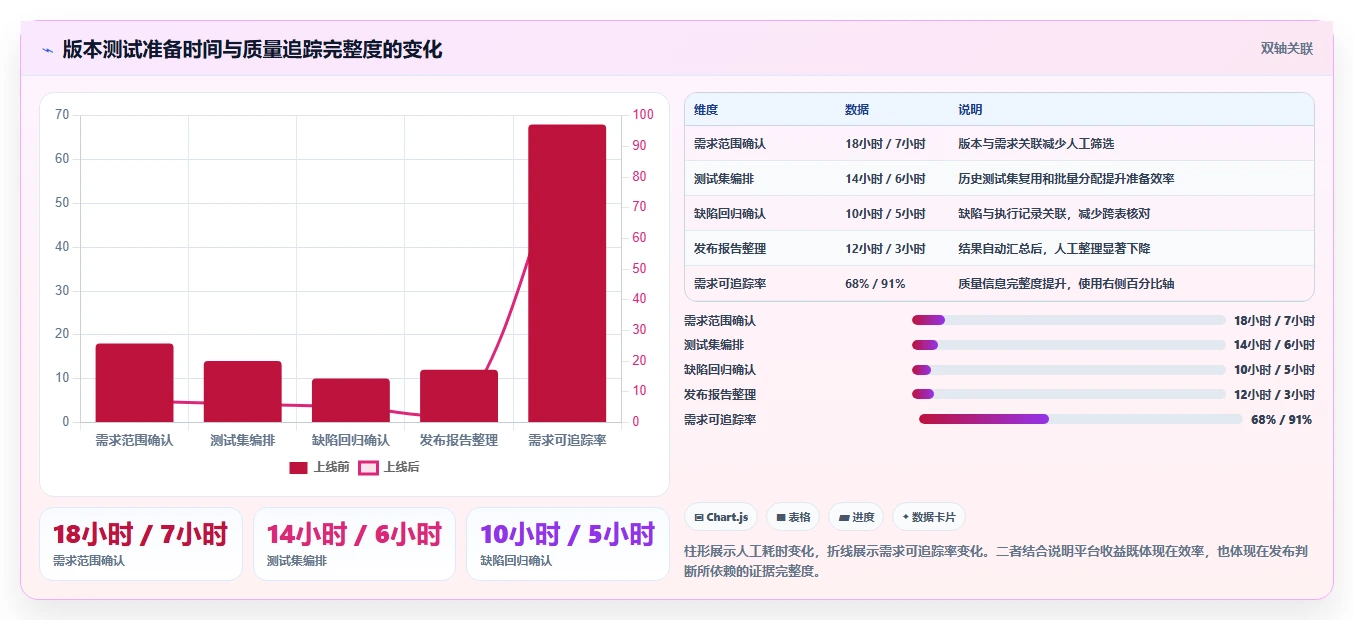This screenshot has width=1354, height=620.
Task: Click the 需求范围确认 progress bar
Action: click(x=1069, y=320)
